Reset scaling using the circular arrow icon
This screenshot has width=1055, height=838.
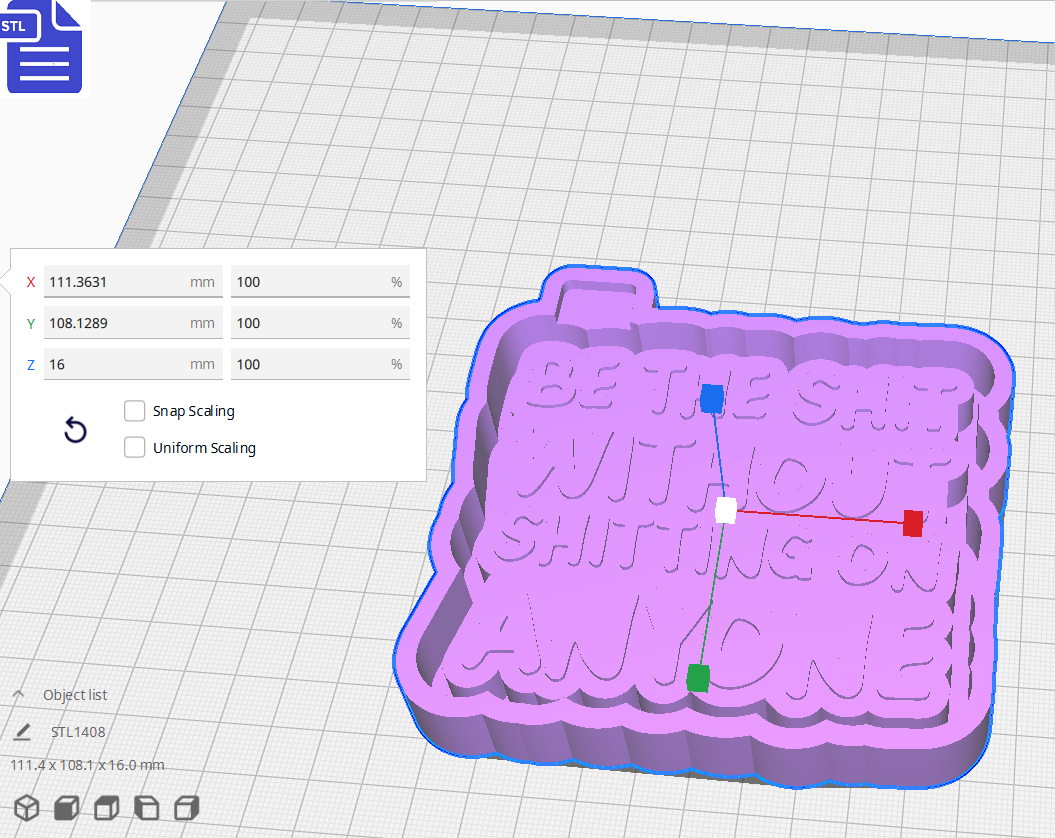[x=75, y=429]
